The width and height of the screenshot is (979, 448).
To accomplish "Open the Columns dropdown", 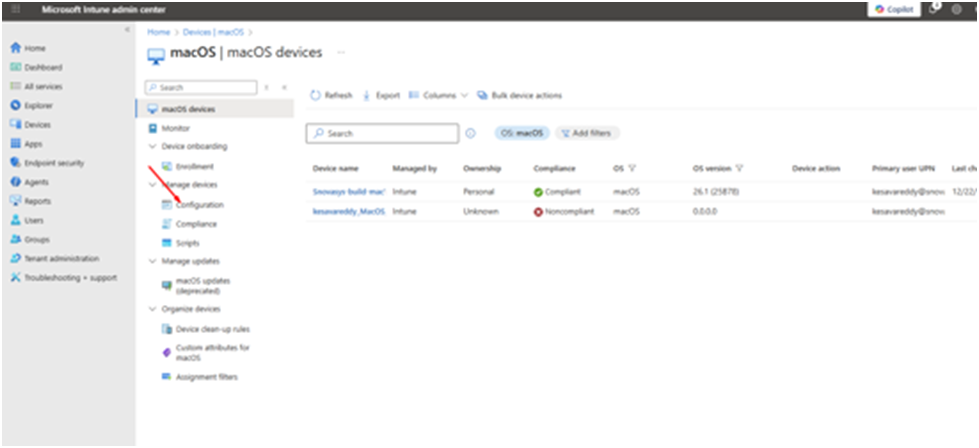I will point(438,96).
